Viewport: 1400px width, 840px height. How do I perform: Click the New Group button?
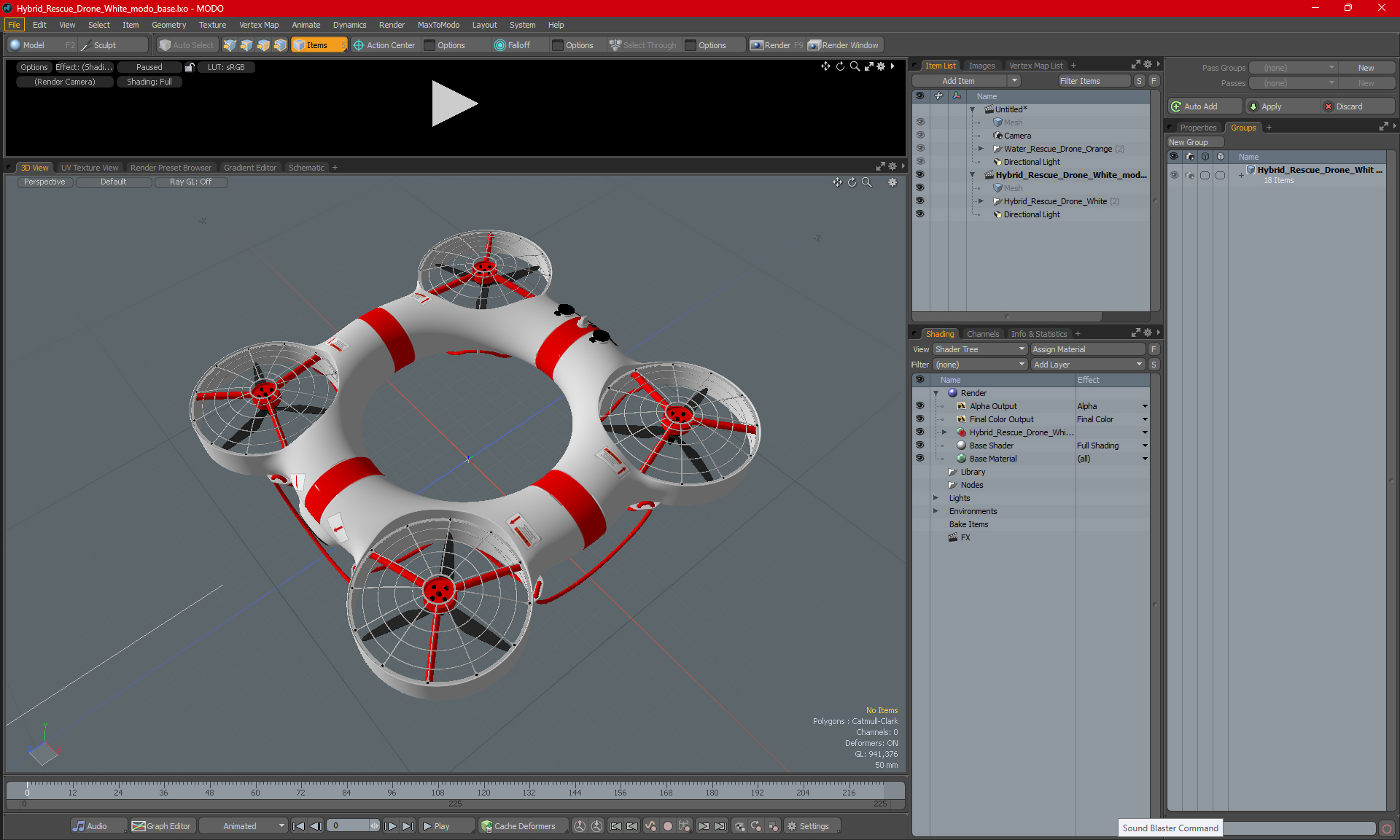click(x=1194, y=142)
